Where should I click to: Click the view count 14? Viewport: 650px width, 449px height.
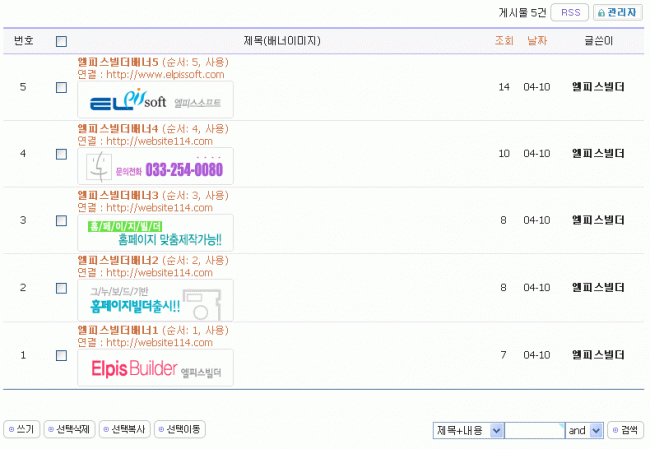504,87
